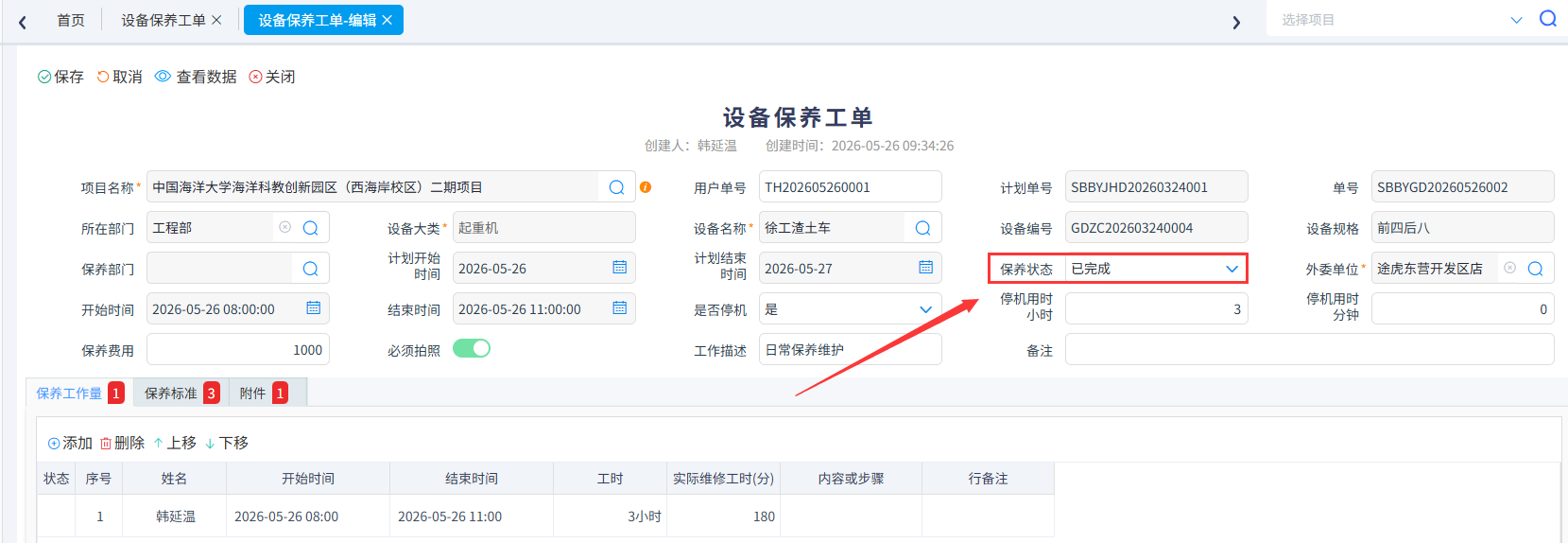The width and height of the screenshot is (1568, 543).
Task: Open calendar for 计划结束时间
Action: (x=925, y=268)
